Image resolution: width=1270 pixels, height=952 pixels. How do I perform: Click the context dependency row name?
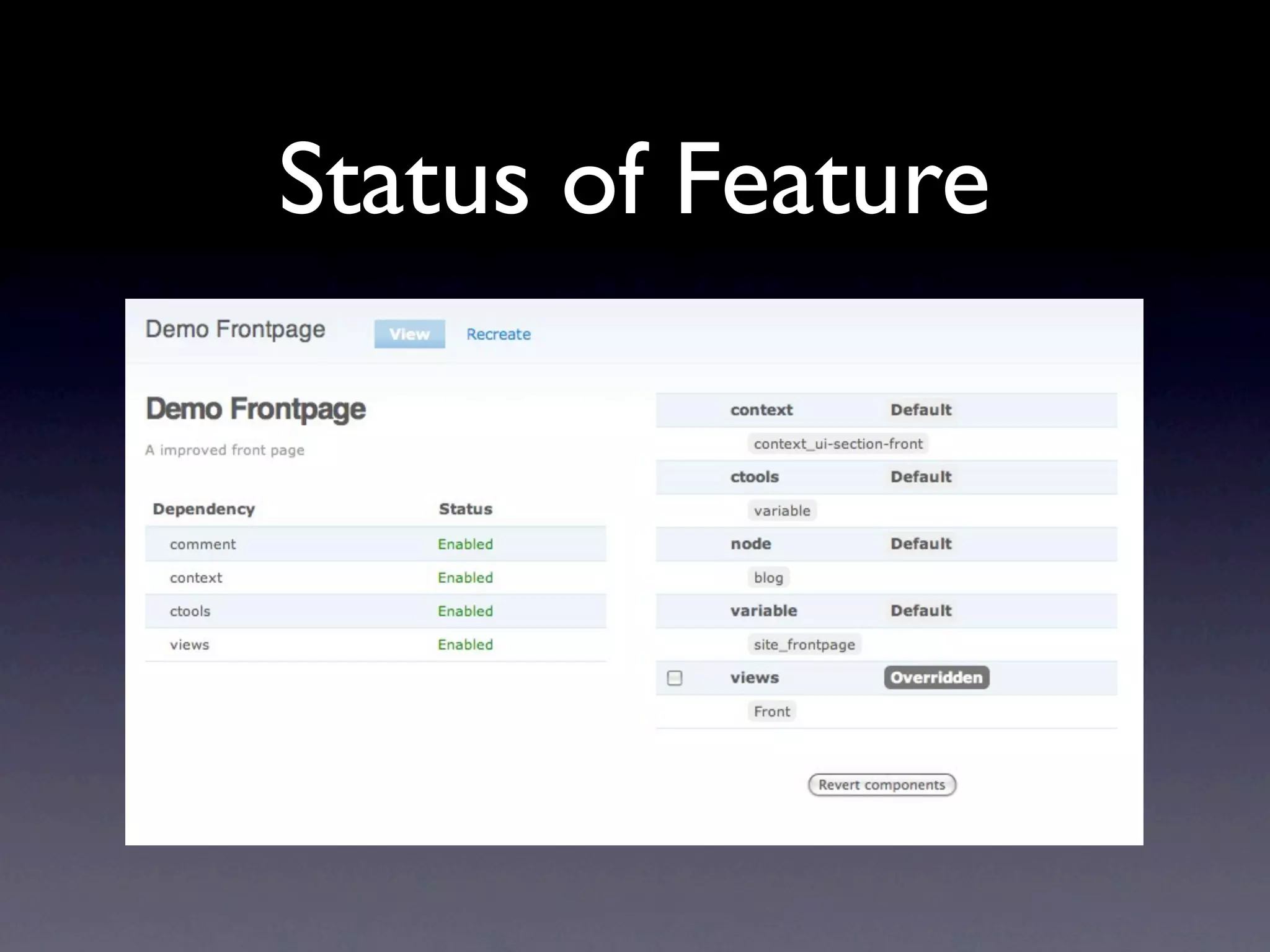[x=196, y=578]
